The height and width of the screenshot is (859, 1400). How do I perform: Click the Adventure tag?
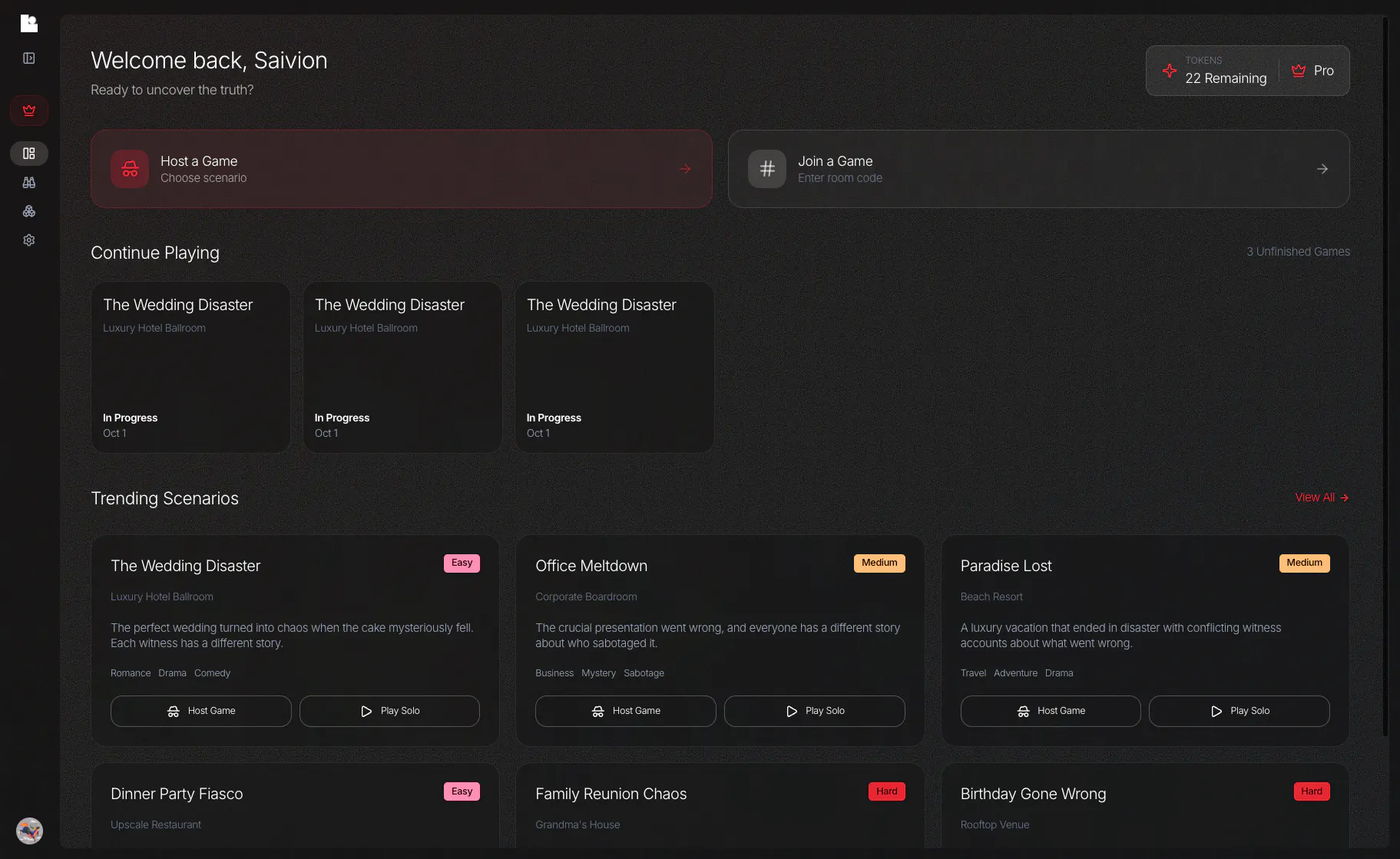tap(1015, 673)
